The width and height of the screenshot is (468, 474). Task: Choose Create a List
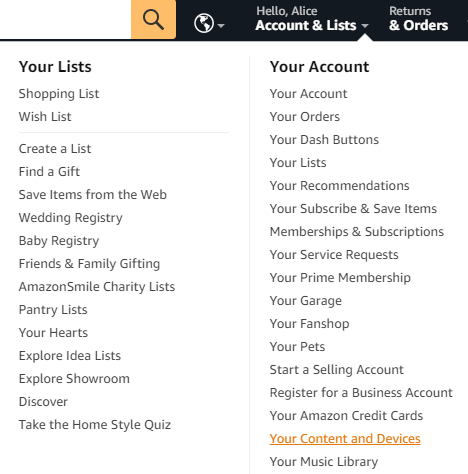[55, 149]
